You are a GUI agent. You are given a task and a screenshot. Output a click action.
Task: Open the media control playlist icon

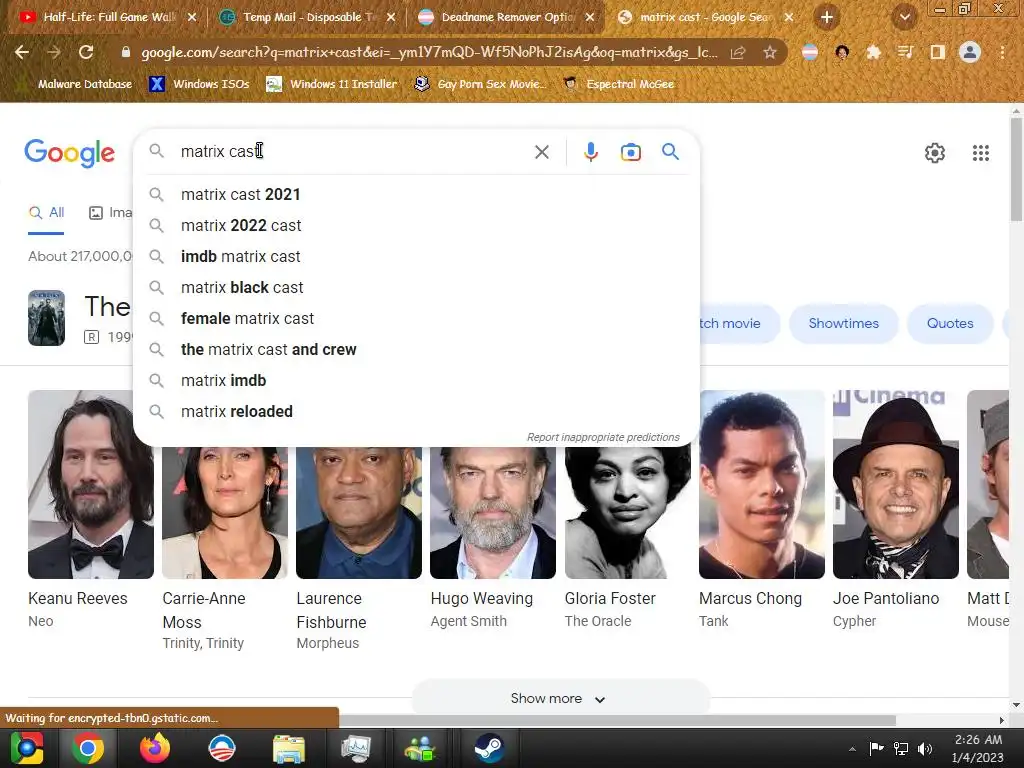coord(905,52)
